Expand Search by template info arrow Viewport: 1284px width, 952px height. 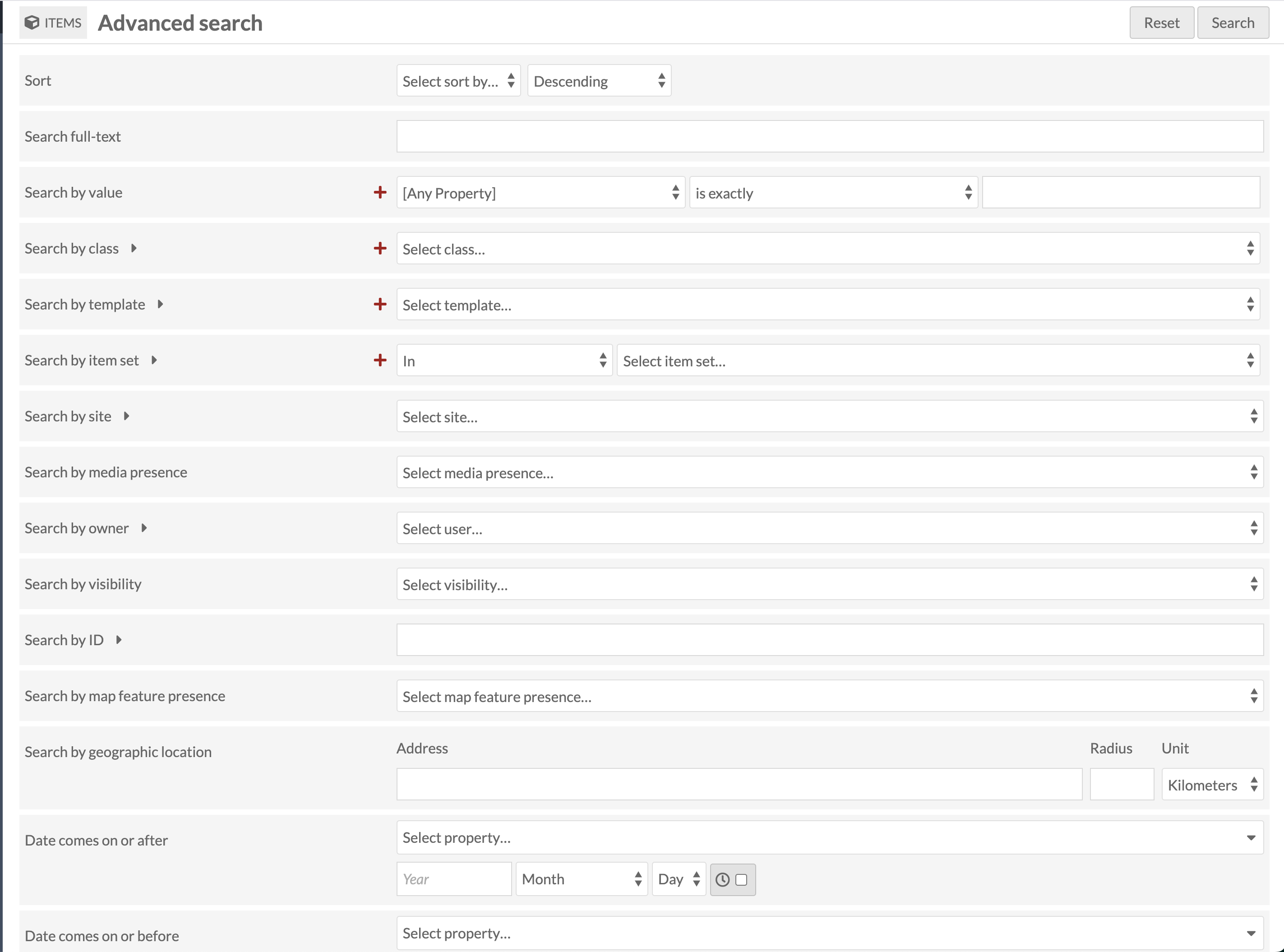point(160,304)
